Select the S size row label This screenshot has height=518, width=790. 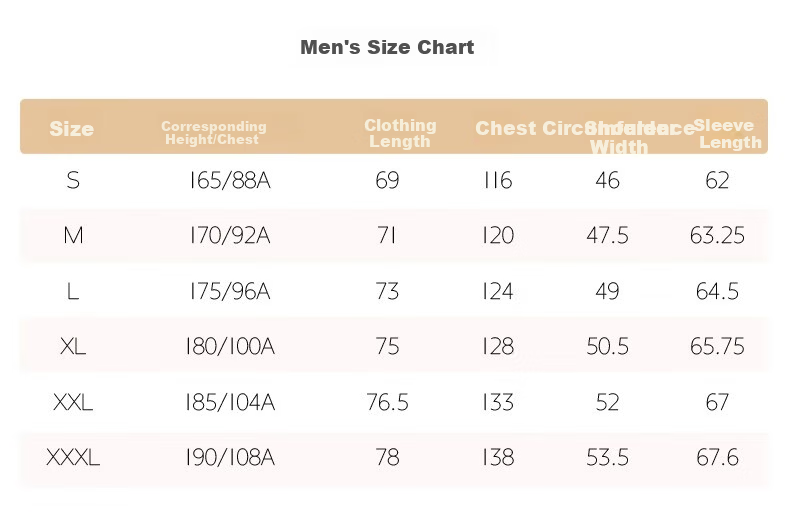[73, 180]
